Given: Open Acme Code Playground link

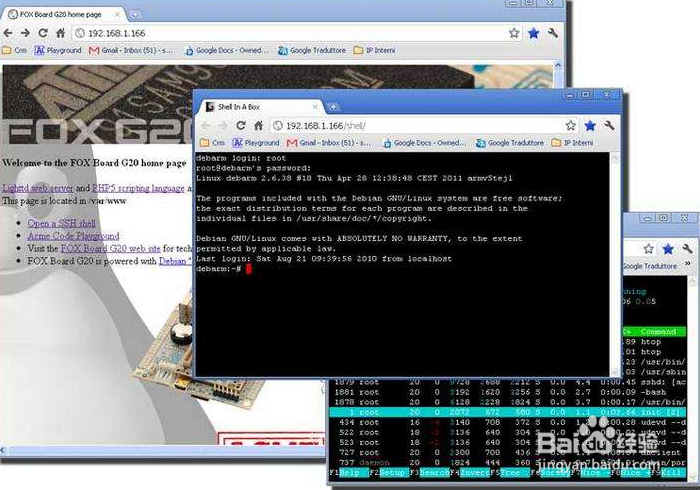Looking at the screenshot, I should click(x=73, y=236).
